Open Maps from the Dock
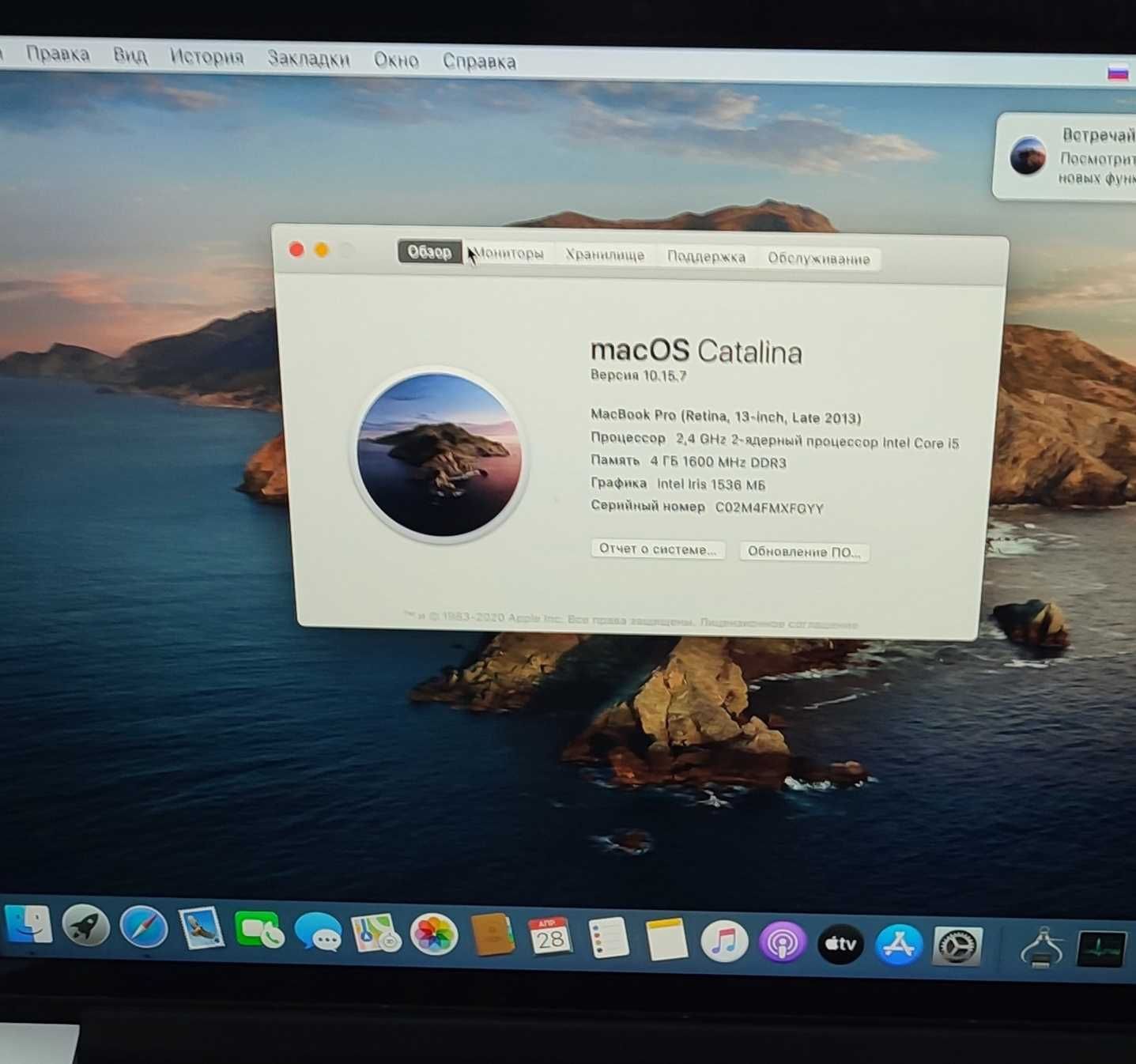This screenshot has height=1064, width=1136. (x=376, y=934)
